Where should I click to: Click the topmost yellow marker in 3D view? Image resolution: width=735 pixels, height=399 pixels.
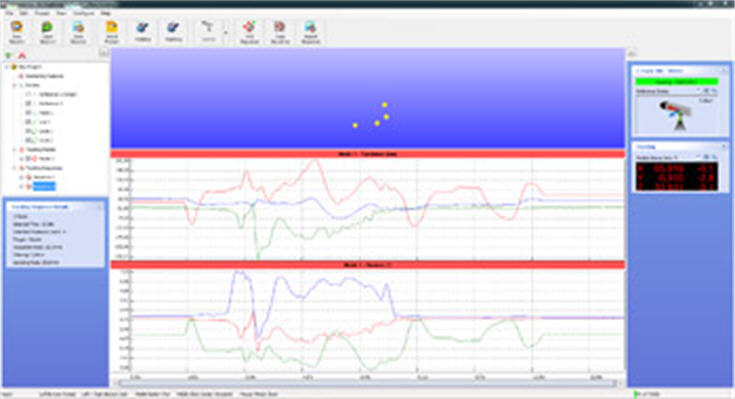coord(384,105)
